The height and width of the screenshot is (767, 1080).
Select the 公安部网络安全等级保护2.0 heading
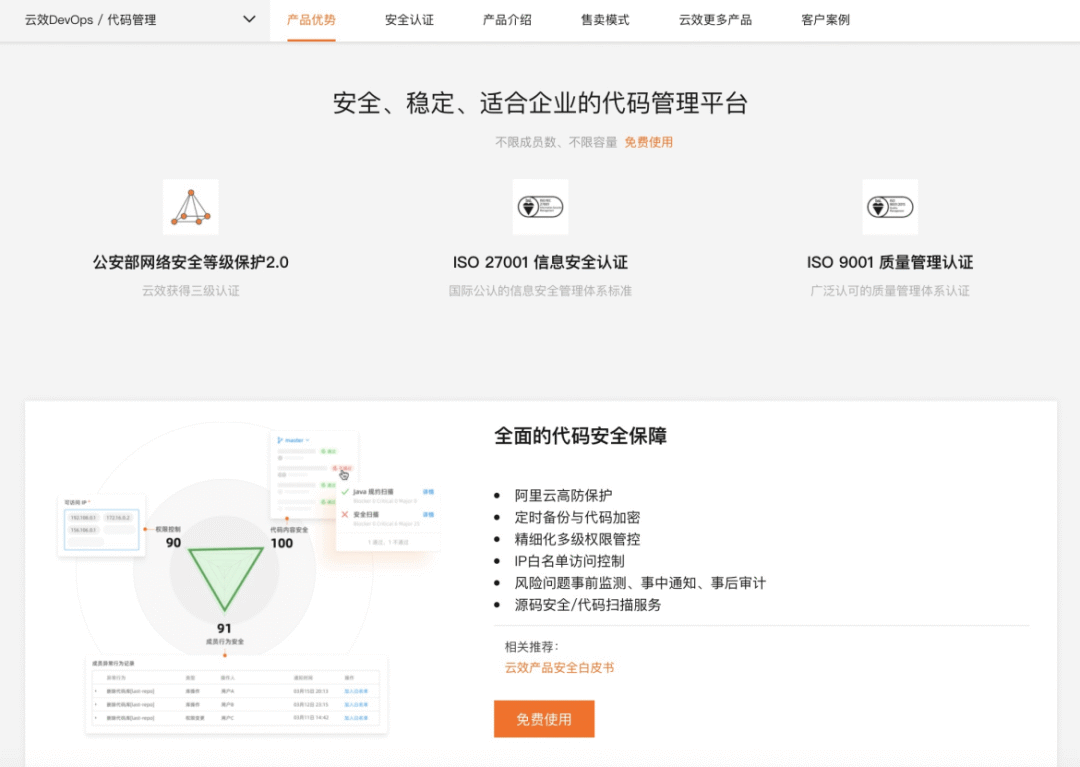[191, 262]
